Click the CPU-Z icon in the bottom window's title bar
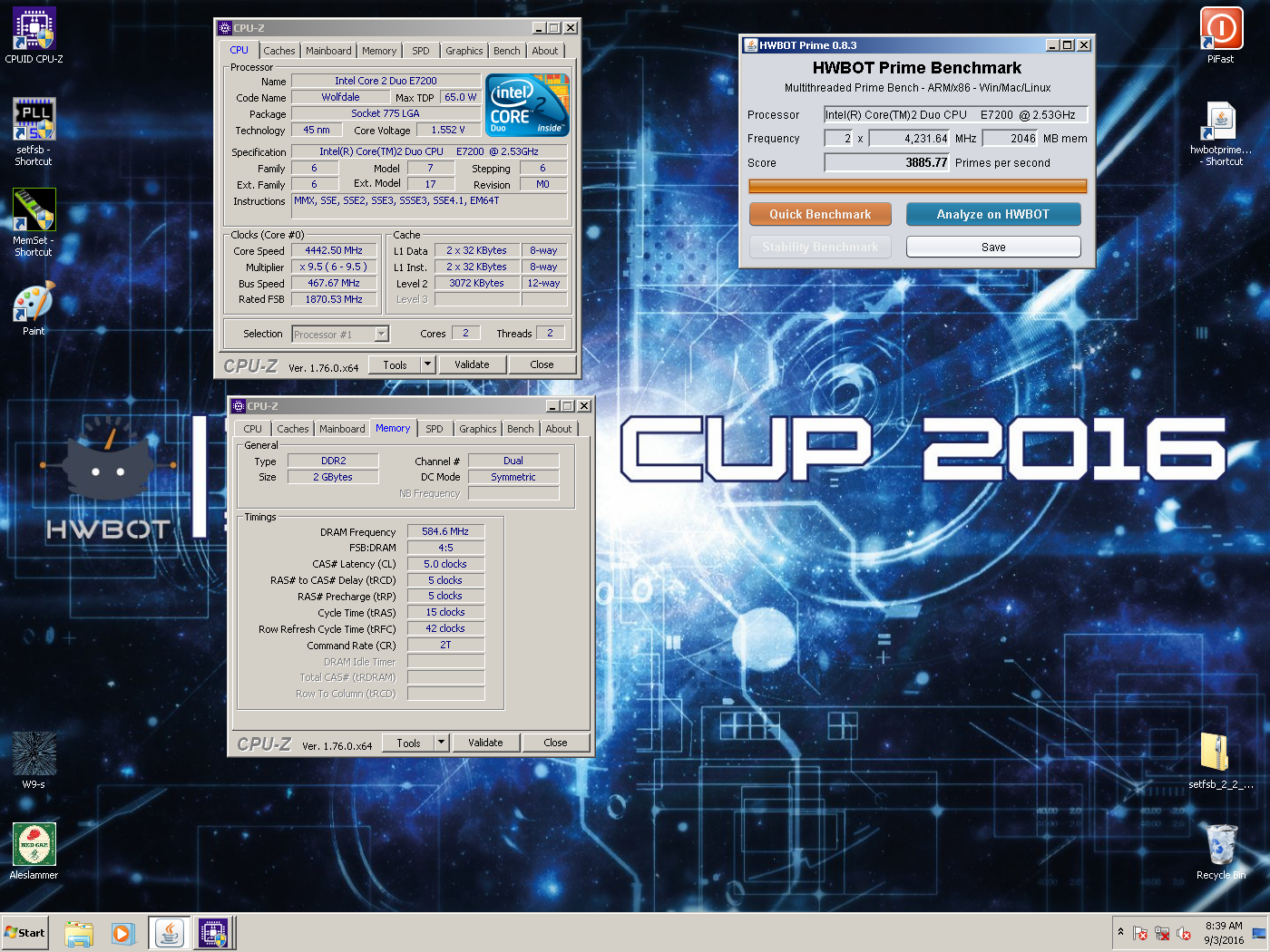The image size is (1270, 952). 239,406
